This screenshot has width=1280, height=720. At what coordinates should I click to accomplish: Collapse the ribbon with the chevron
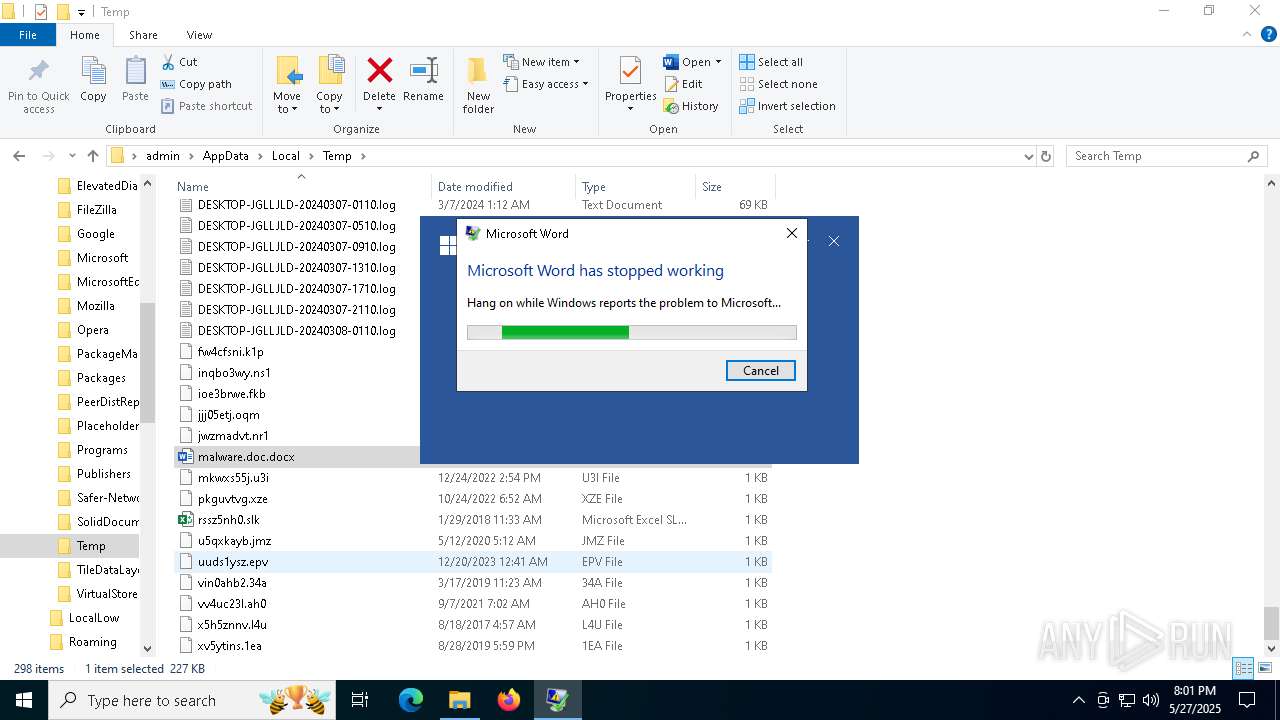tap(1247, 35)
